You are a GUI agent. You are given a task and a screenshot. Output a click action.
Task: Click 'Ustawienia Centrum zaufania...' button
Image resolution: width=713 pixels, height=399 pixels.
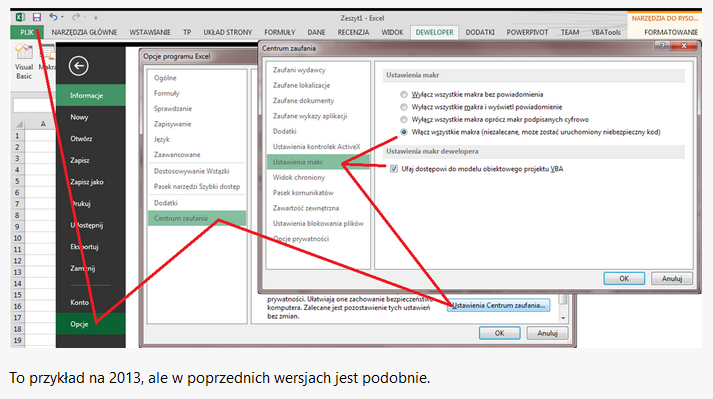click(x=498, y=305)
